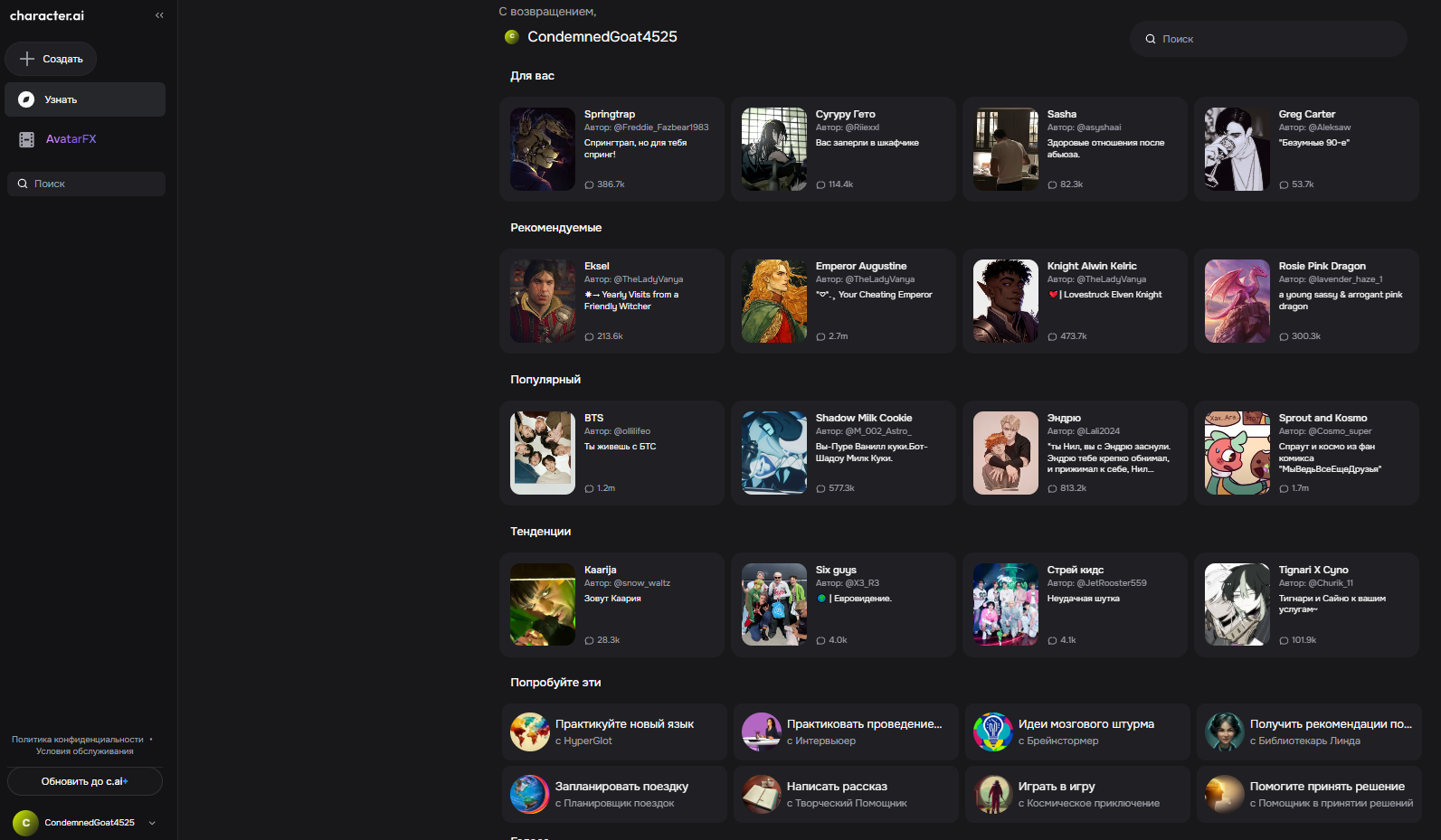1441x840 pixels.
Task: Open the Rosie Pink Dragon card
Action: (1306, 301)
